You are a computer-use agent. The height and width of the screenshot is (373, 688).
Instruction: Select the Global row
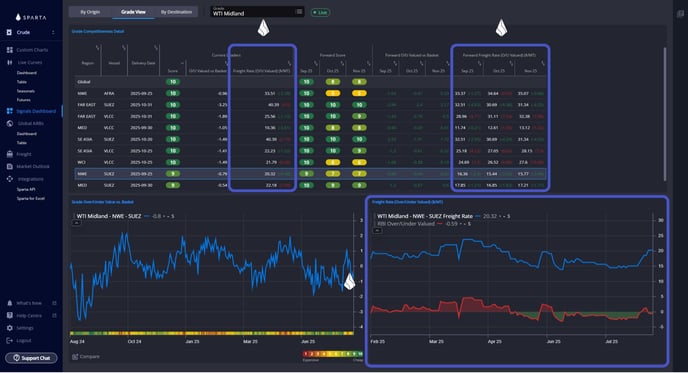pyautogui.click(x=310, y=82)
